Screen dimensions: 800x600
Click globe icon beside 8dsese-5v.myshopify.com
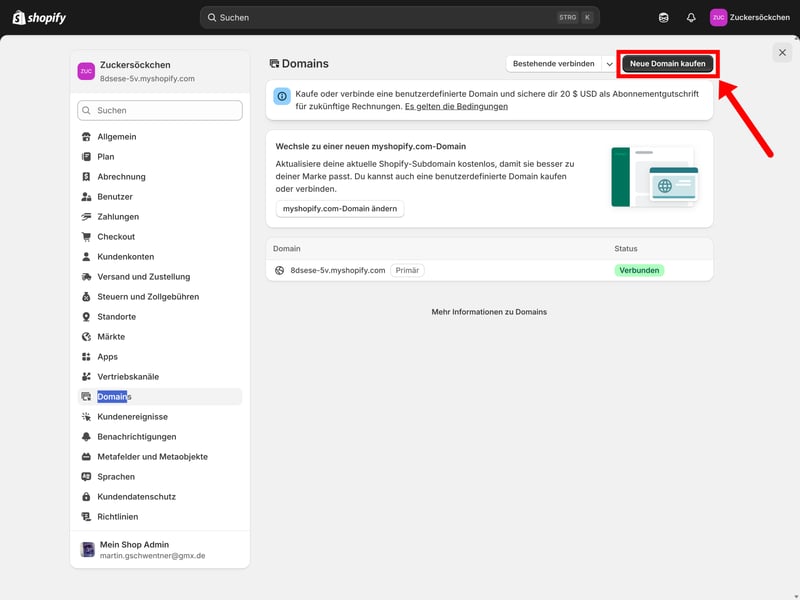pos(280,270)
